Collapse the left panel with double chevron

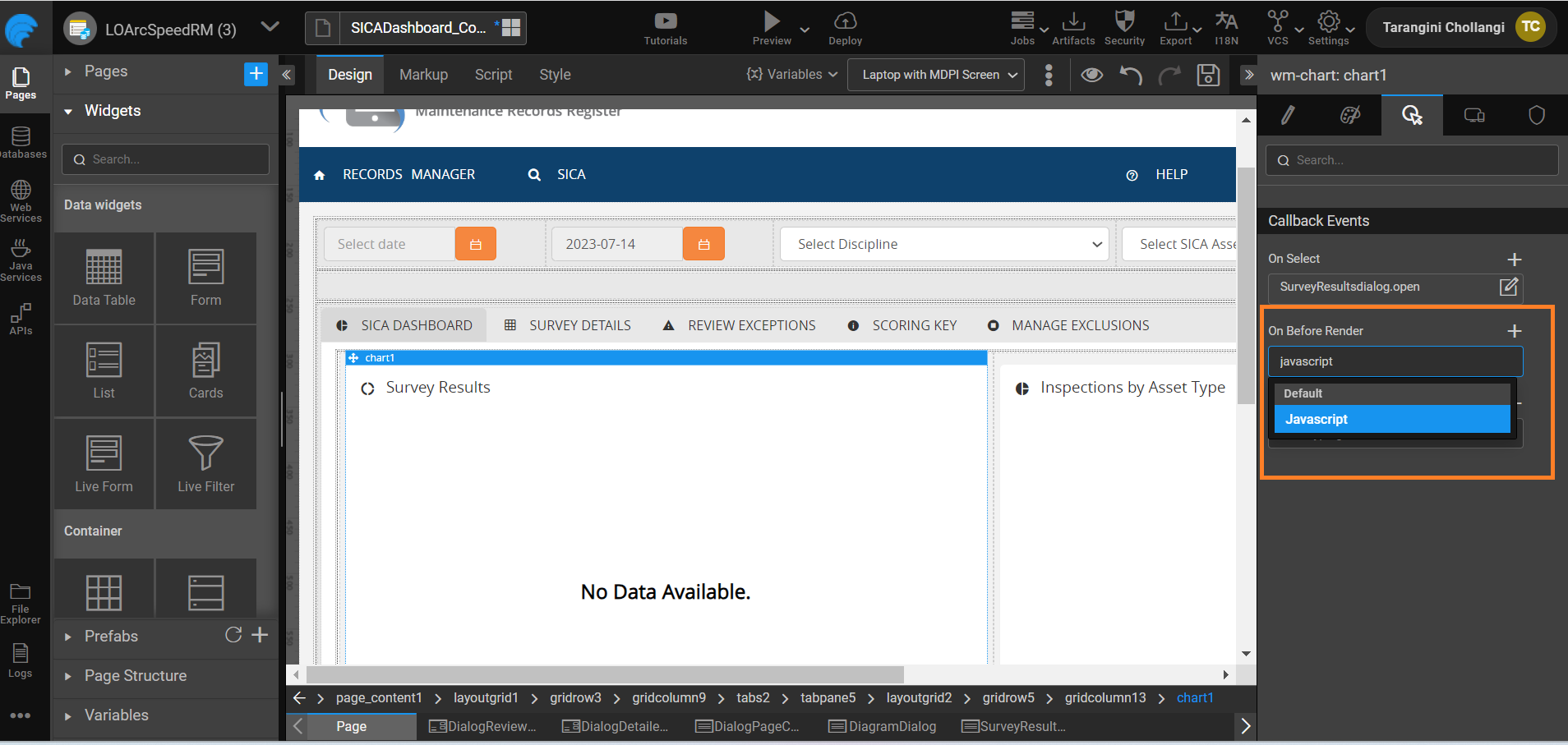pos(287,75)
